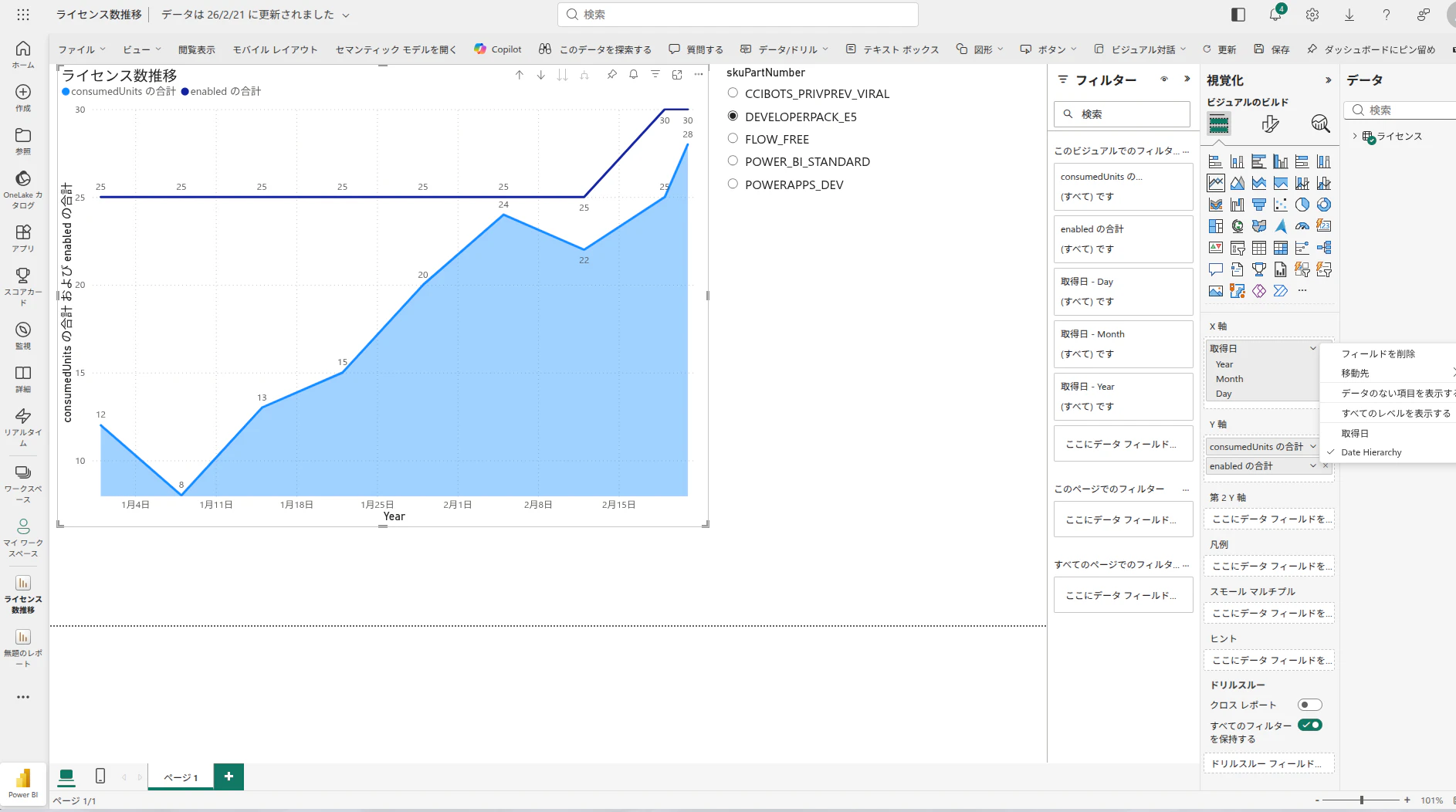This screenshot has height=812, width=1456.
Task: Select the CCIBOTS_PRIVPREV_VIRAL radio option
Action: pyautogui.click(x=733, y=93)
